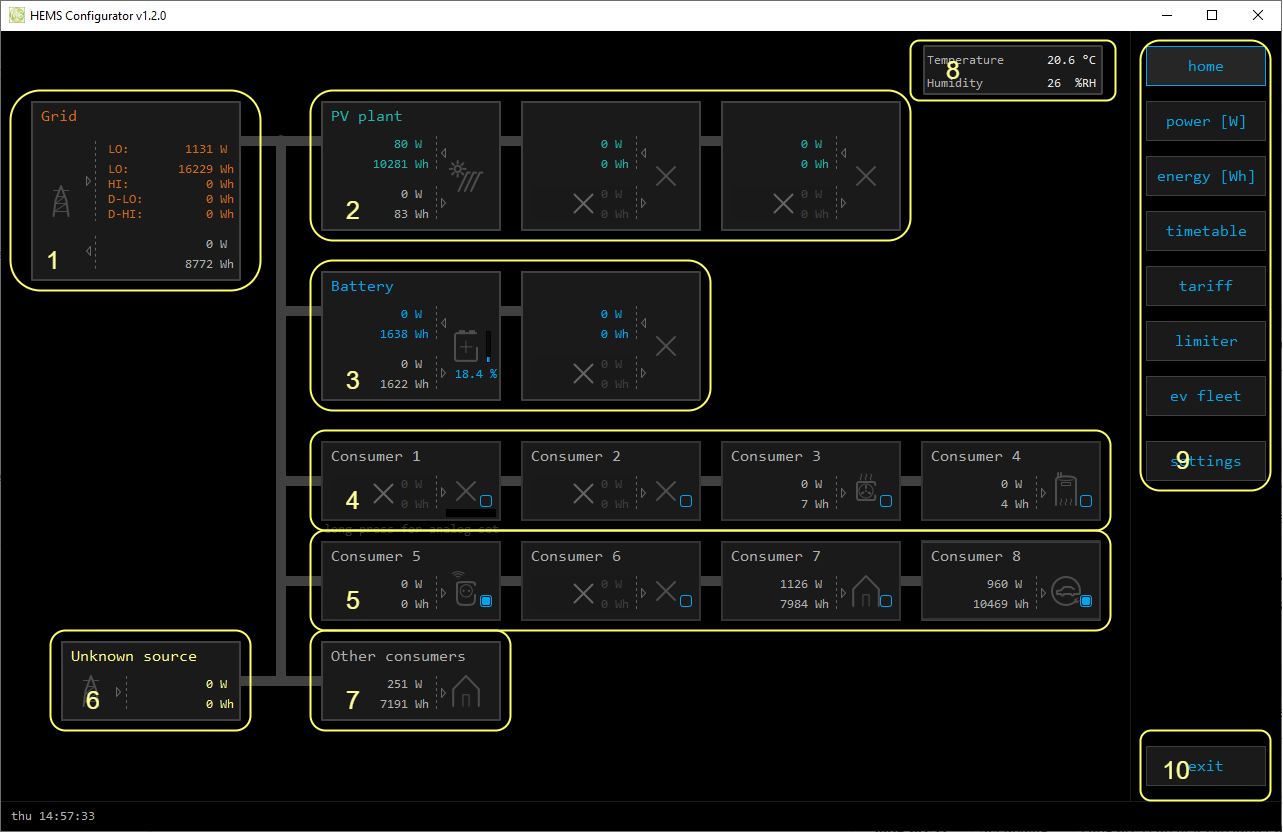Disable the Consumer 5 checkbox

point(486,601)
